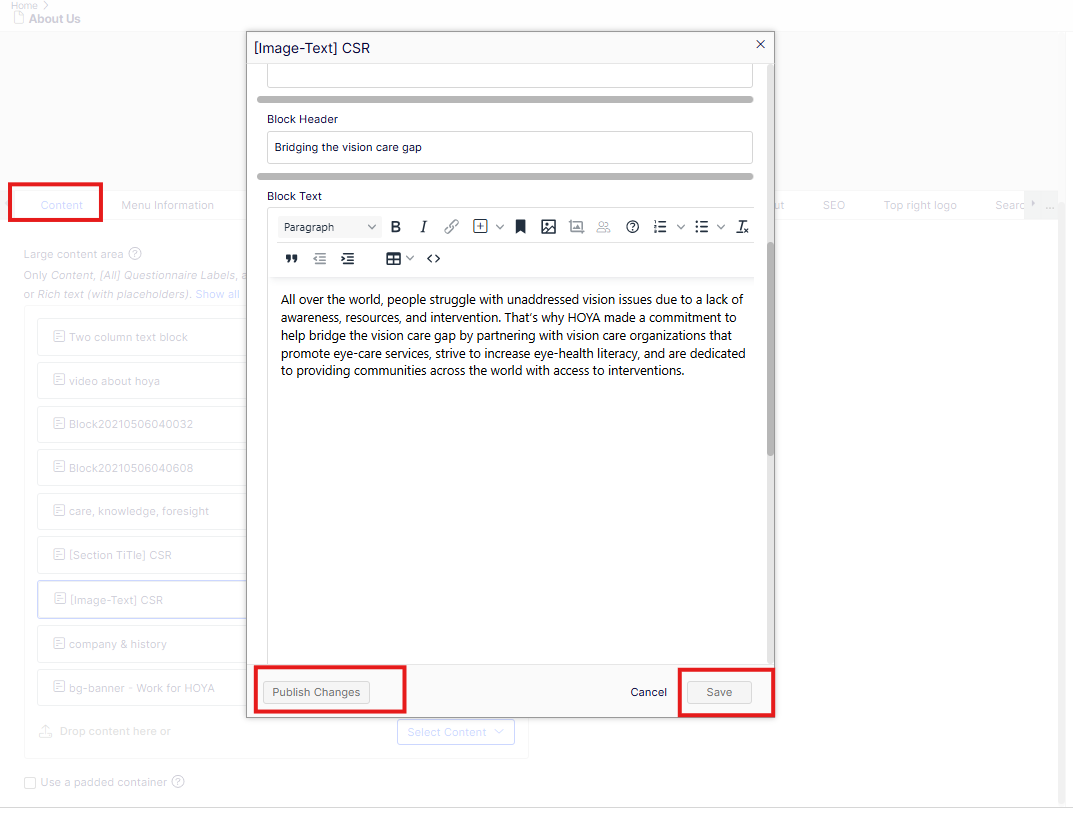This screenshot has width=1073, height=816.
Task: Switch to the Menu Information tab
Action: pyautogui.click(x=167, y=205)
